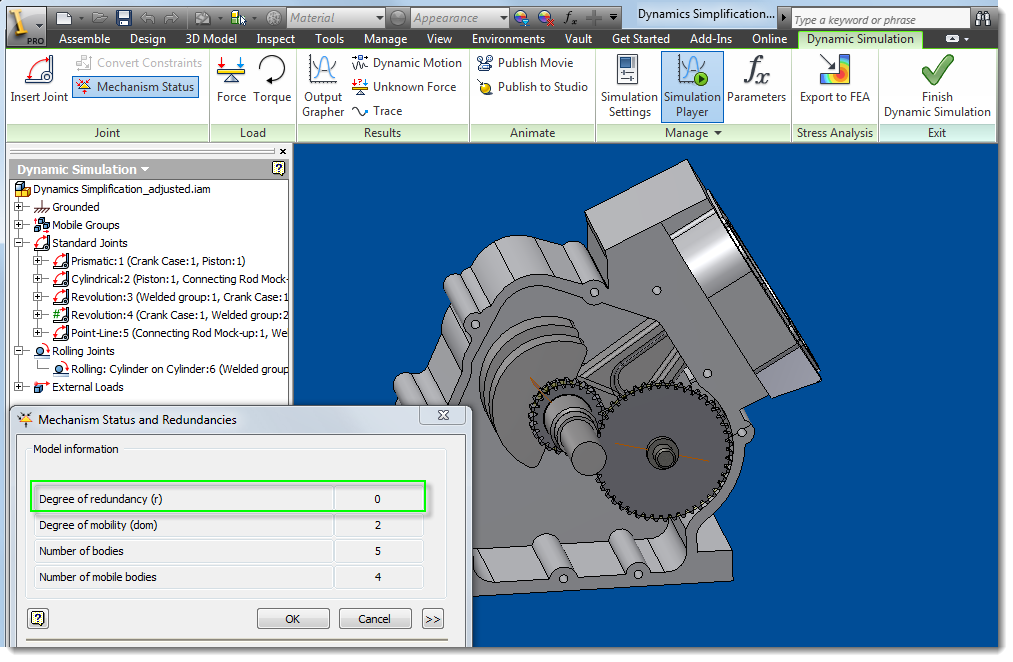Expand the Mobile Groups node
This screenshot has height=662, width=1013.
[19, 225]
